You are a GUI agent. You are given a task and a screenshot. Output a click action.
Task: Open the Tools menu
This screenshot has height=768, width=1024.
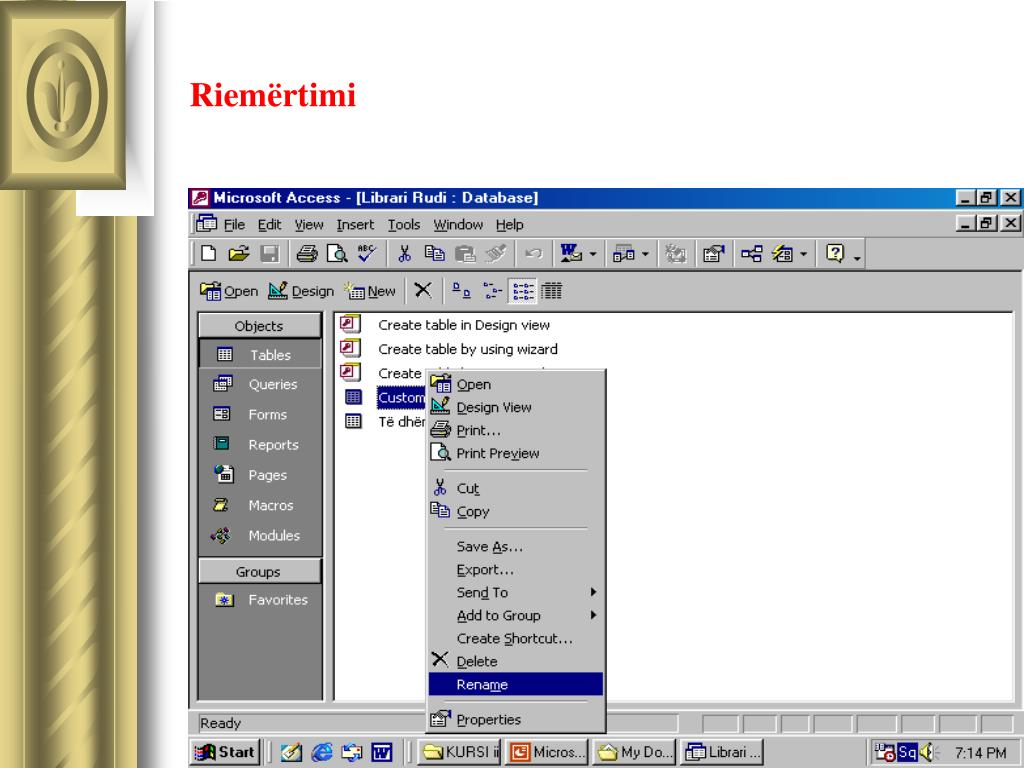tap(404, 225)
